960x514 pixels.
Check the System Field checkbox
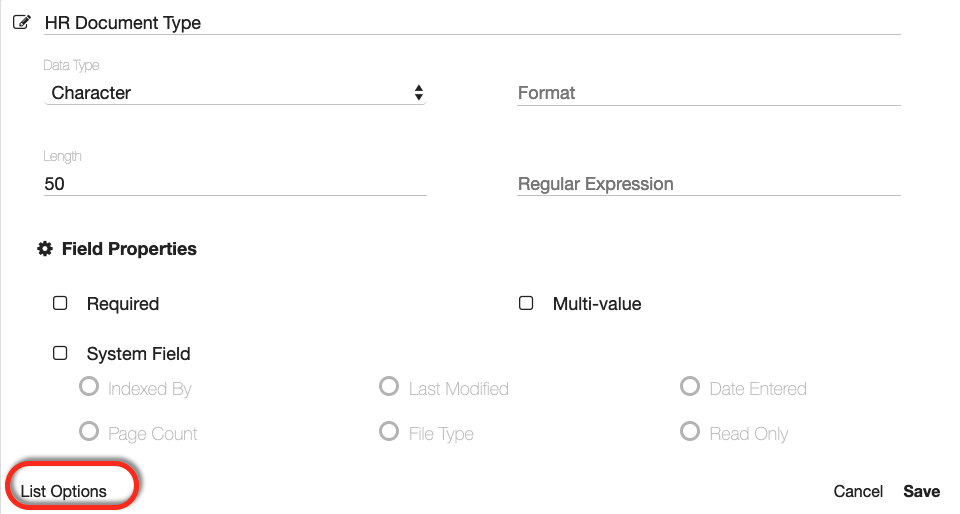60,353
